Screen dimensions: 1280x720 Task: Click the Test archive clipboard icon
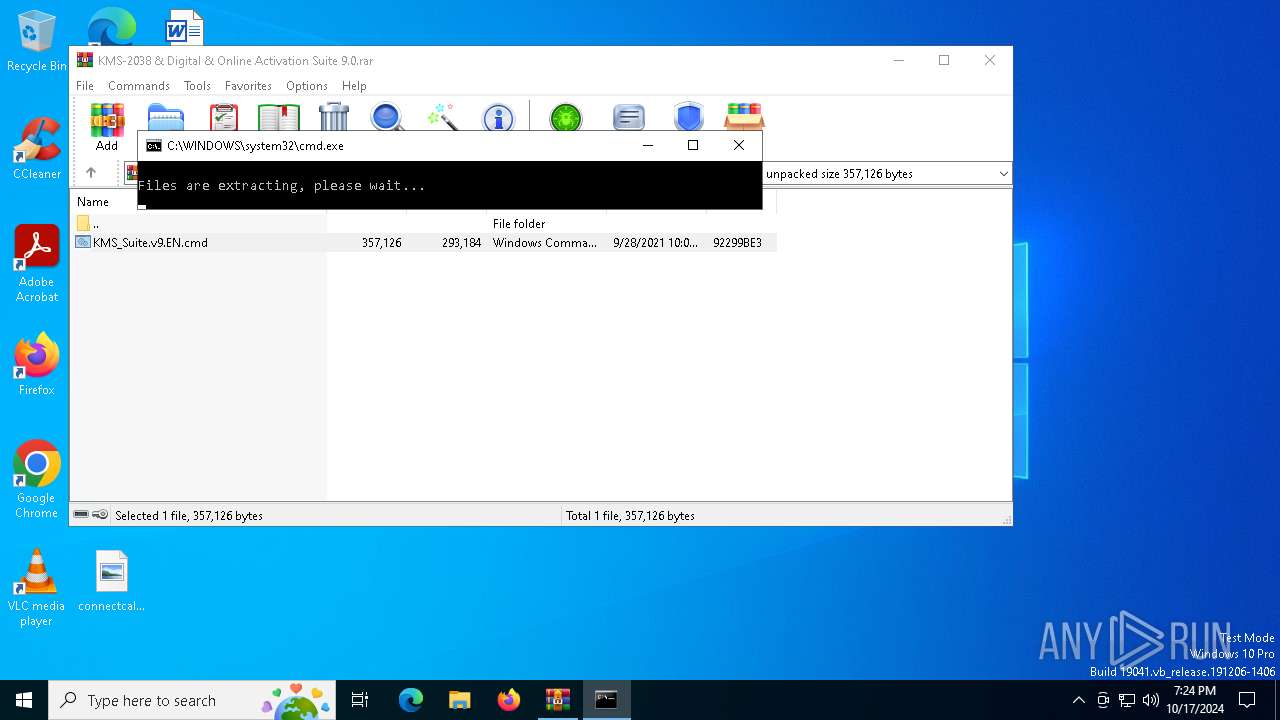[224, 117]
